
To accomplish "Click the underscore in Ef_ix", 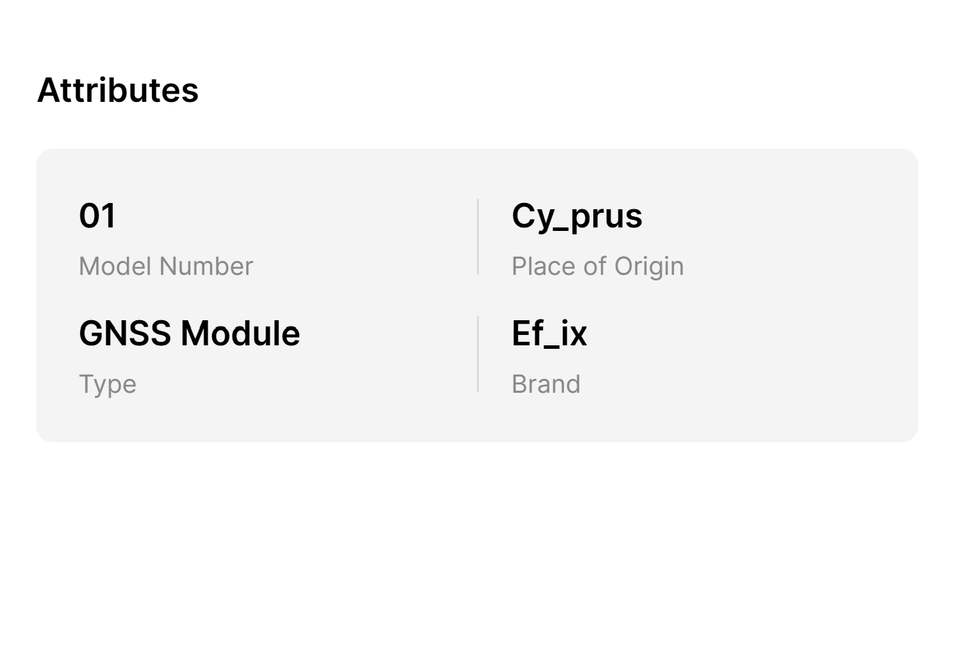I will click(x=551, y=347).
